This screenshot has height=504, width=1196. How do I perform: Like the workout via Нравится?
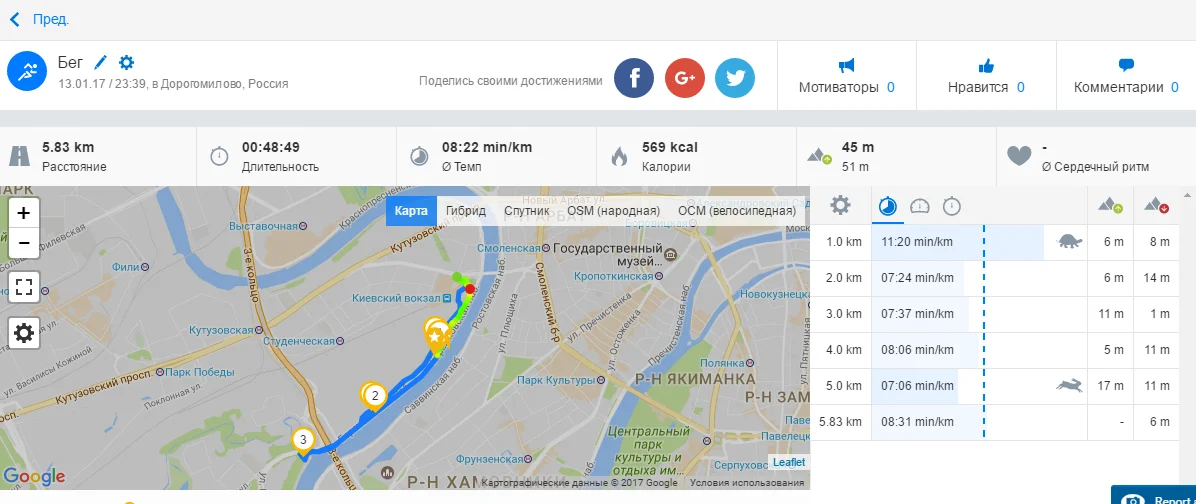click(x=986, y=76)
